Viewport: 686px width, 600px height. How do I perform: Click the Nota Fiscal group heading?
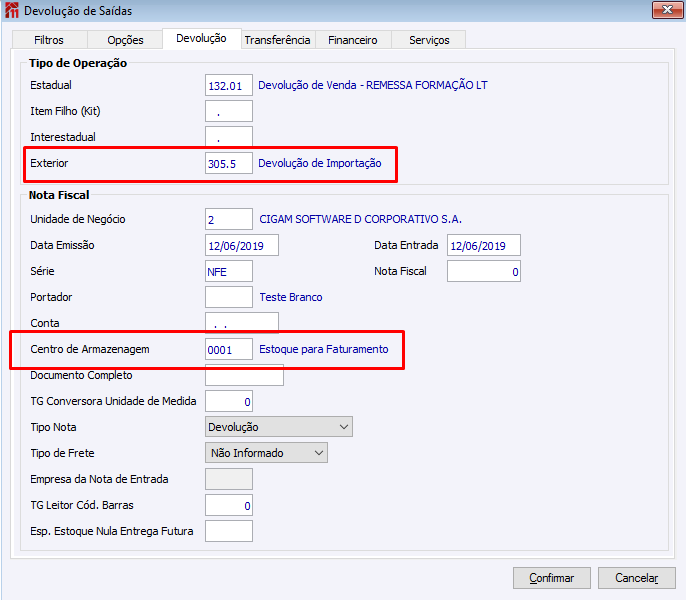tap(59, 195)
